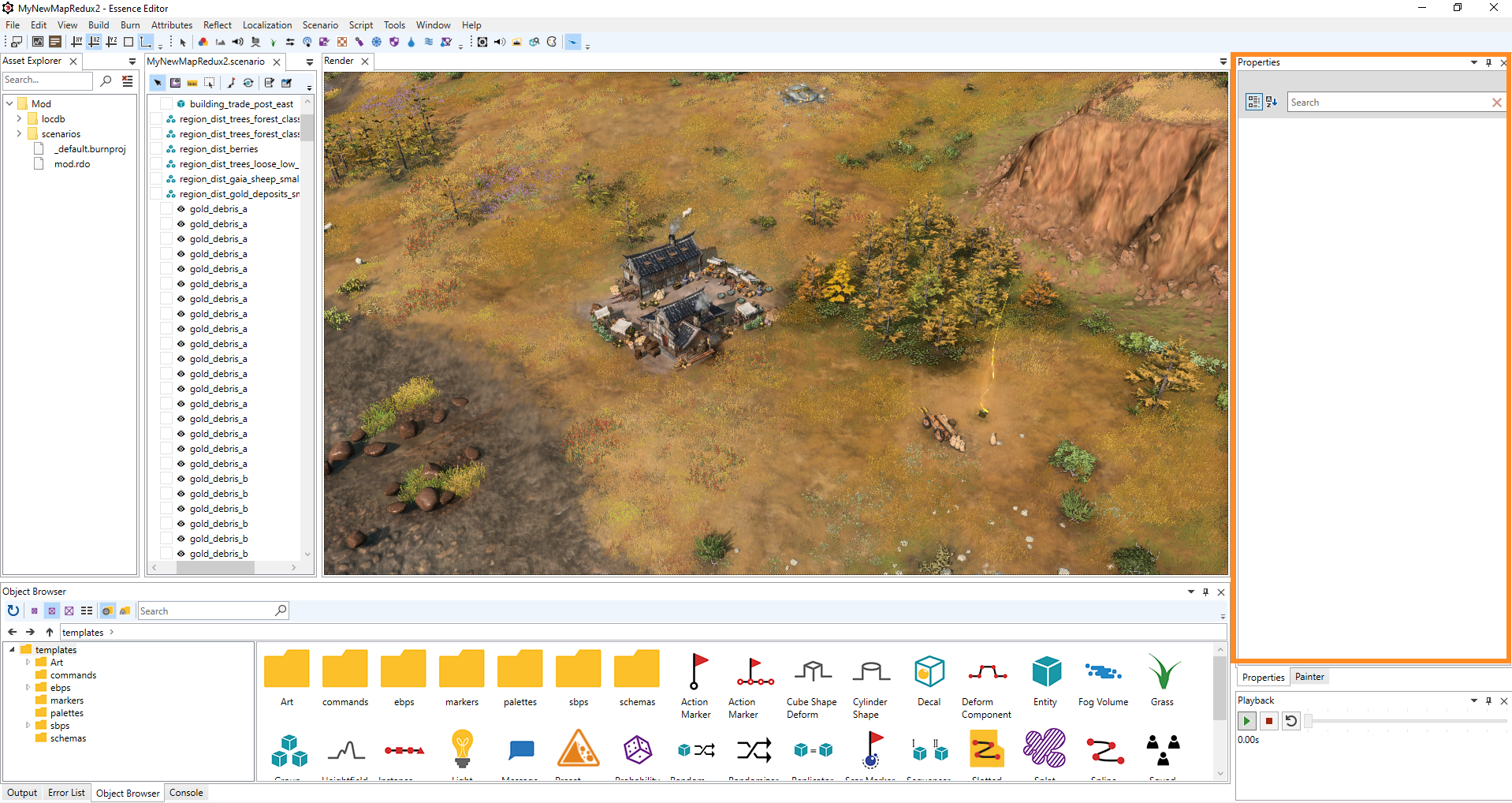The width and height of the screenshot is (1512, 803).
Task: Toggle checkbox for region_dist_berries
Action: click(x=156, y=149)
